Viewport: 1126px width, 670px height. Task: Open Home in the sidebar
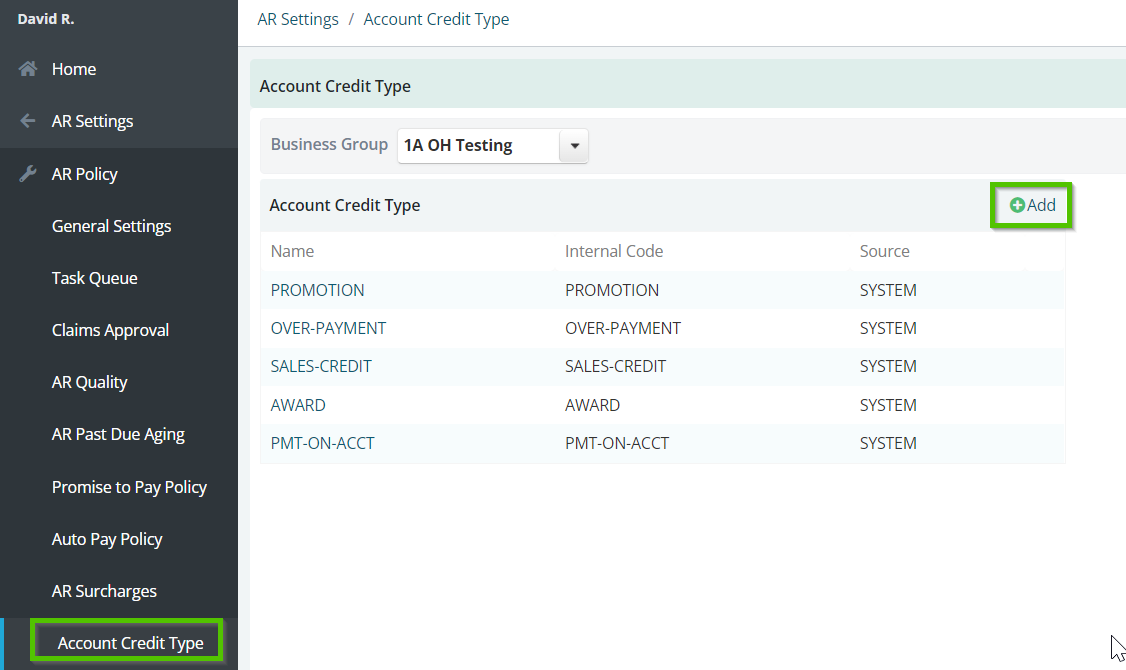[74, 69]
